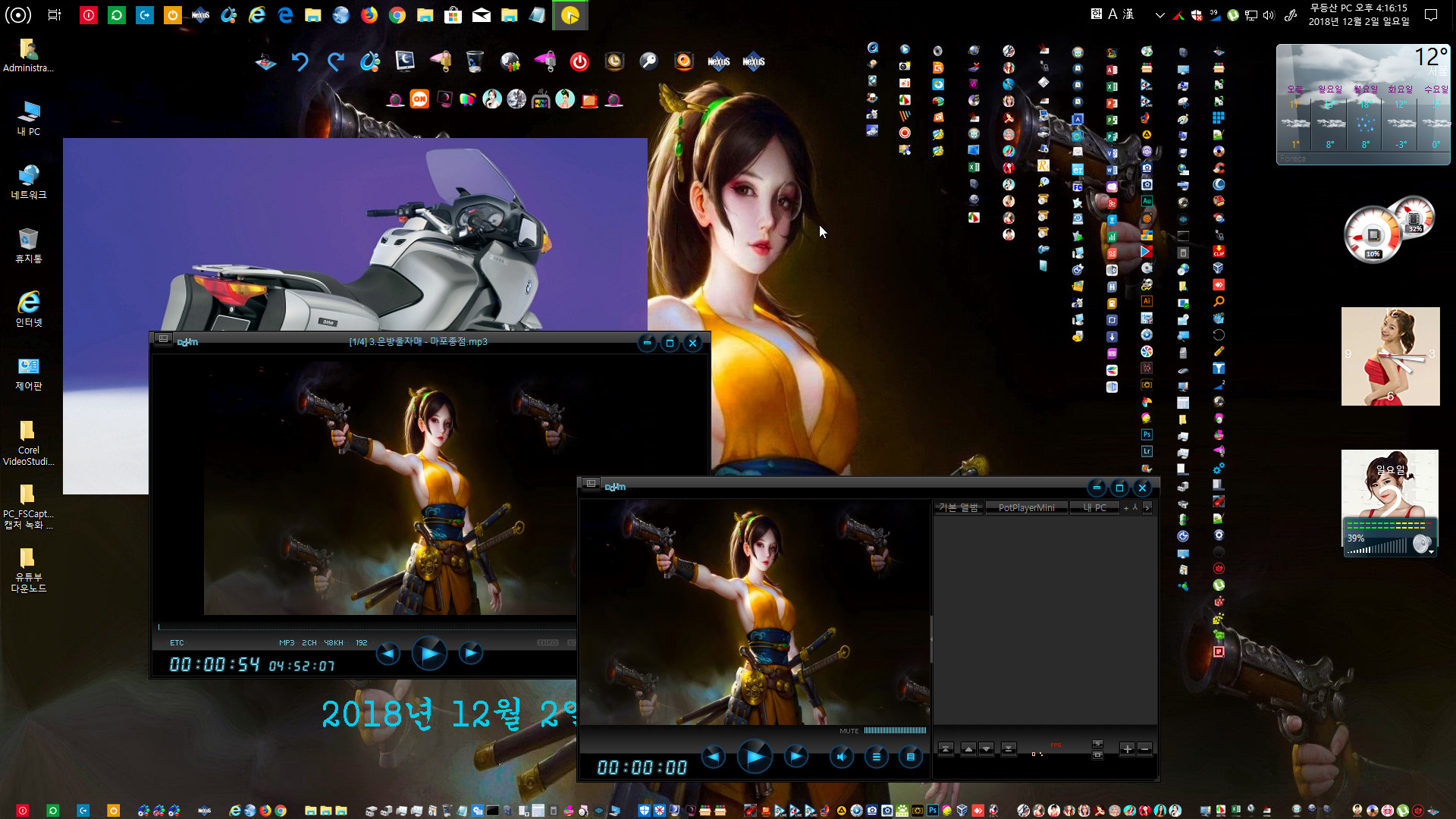Open Task View on the top taskbar
The image size is (1456, 819).
coord(55,14)
